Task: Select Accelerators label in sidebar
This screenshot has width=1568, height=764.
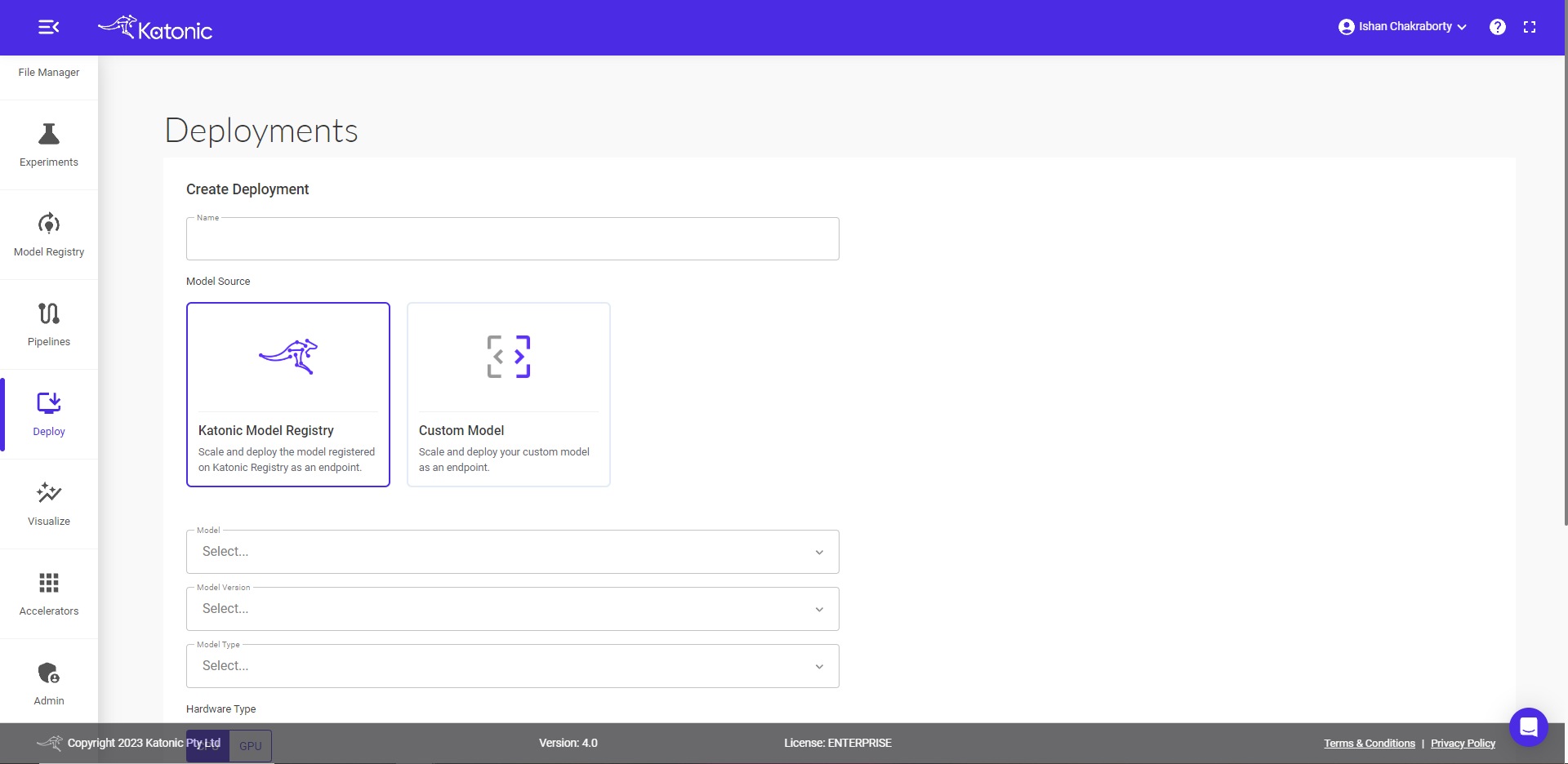Action: [49, 611]
